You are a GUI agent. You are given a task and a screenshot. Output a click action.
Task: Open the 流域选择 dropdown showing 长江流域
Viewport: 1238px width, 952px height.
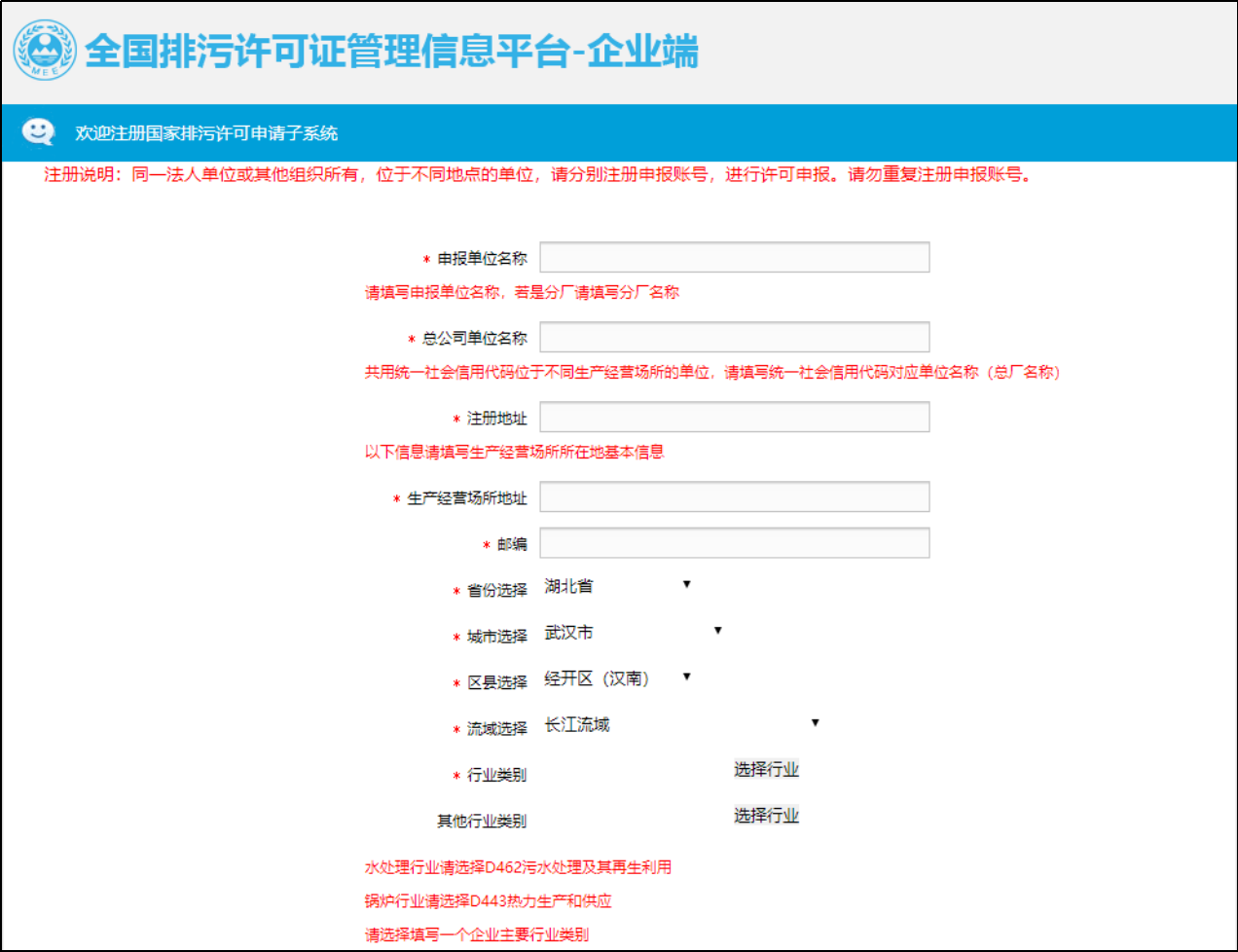pos(681,724)
